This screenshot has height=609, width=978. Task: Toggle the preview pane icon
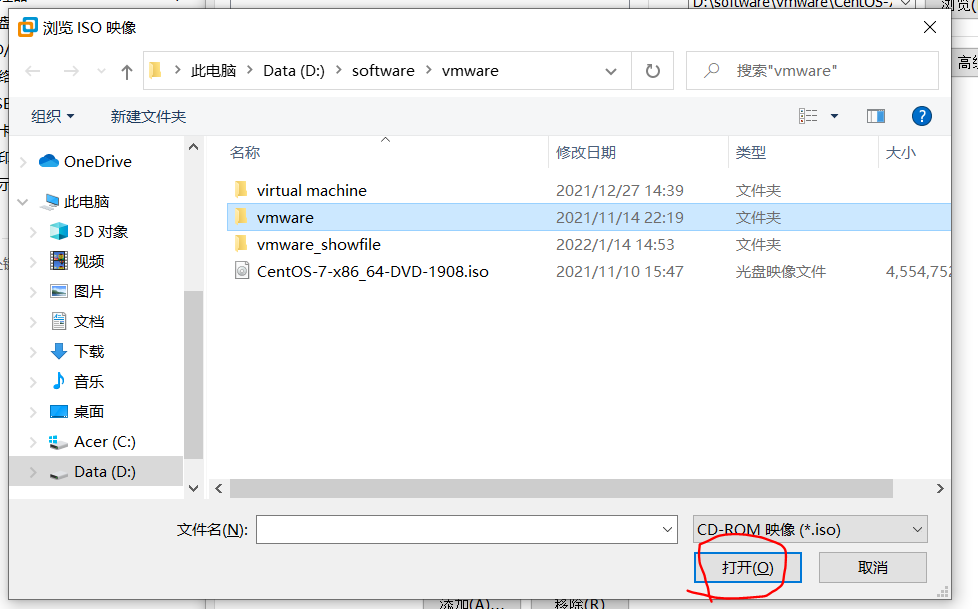tap(875, 116)
